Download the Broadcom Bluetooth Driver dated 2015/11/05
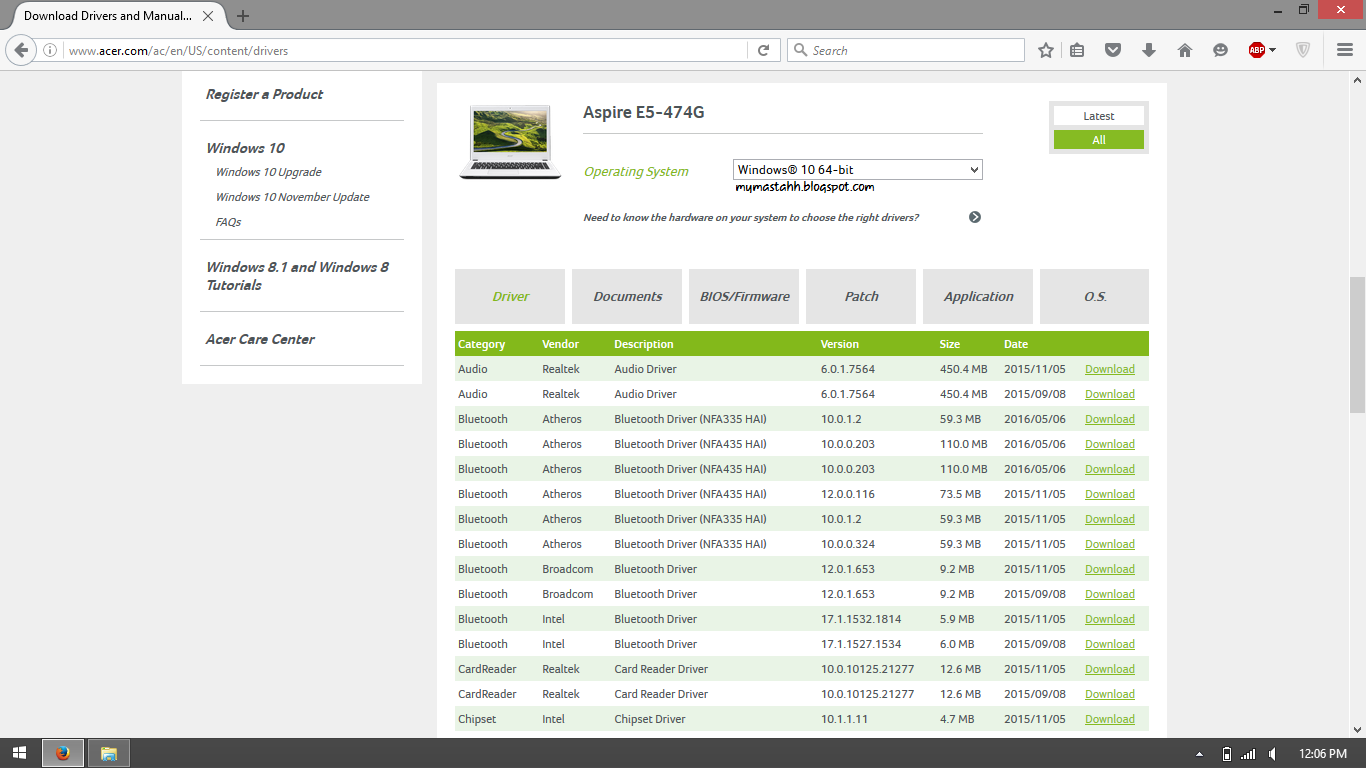This screenshot has height=768, width=1366. [x=1110, y=569]
